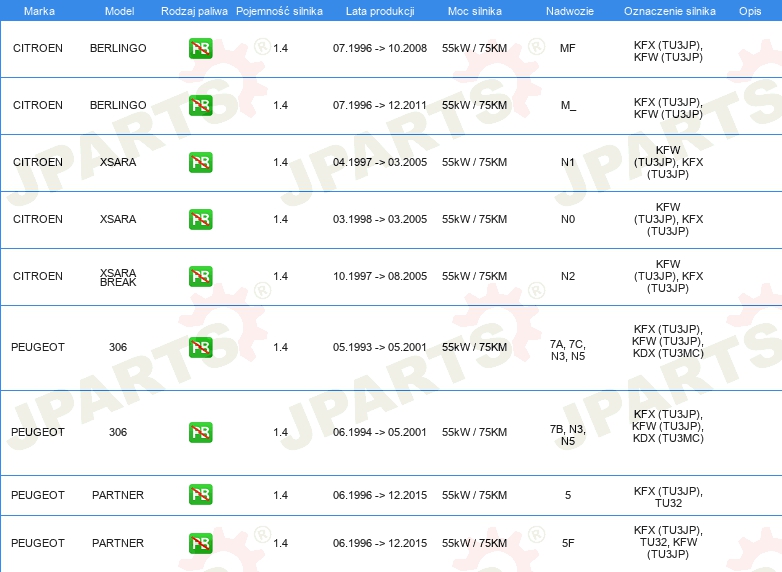Click 306 model in 05.1993 row
The width and height of the screenshot is (782, 572).
coord(118,347)
